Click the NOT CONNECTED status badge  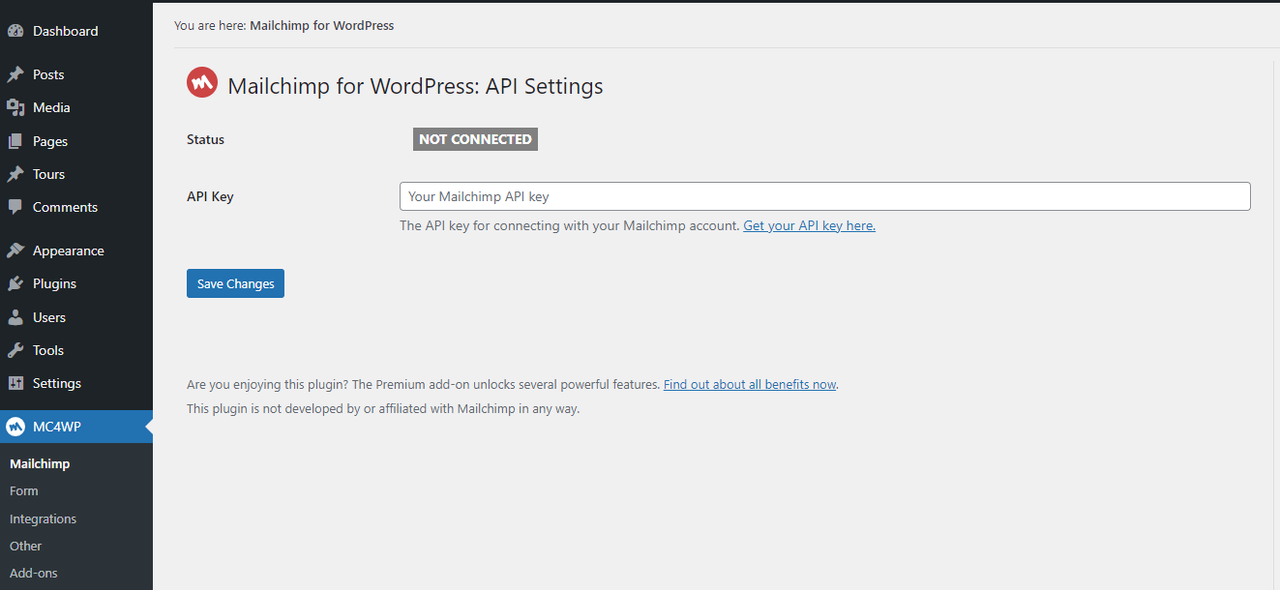[x=475, y=139]
